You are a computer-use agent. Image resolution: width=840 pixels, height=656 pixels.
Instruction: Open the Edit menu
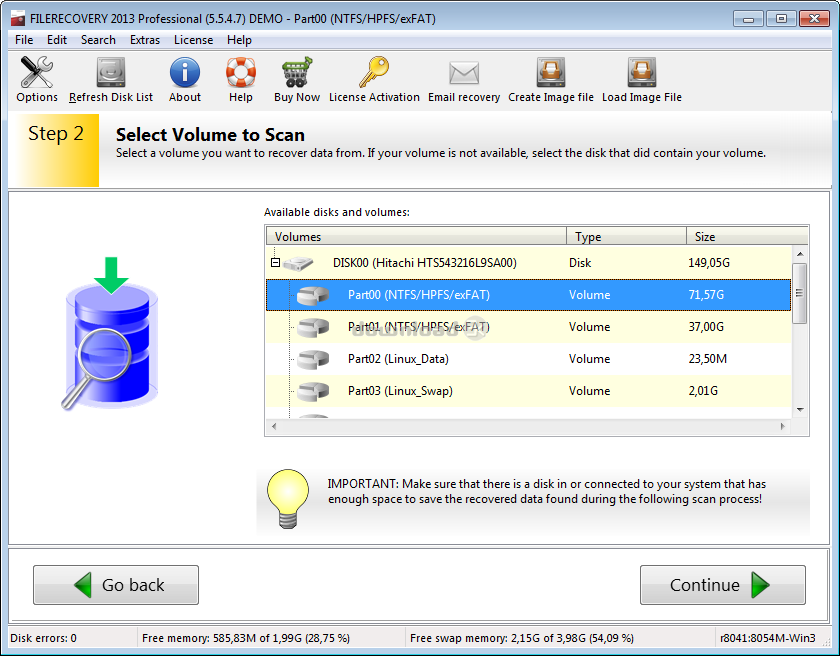tap(57, 40)
